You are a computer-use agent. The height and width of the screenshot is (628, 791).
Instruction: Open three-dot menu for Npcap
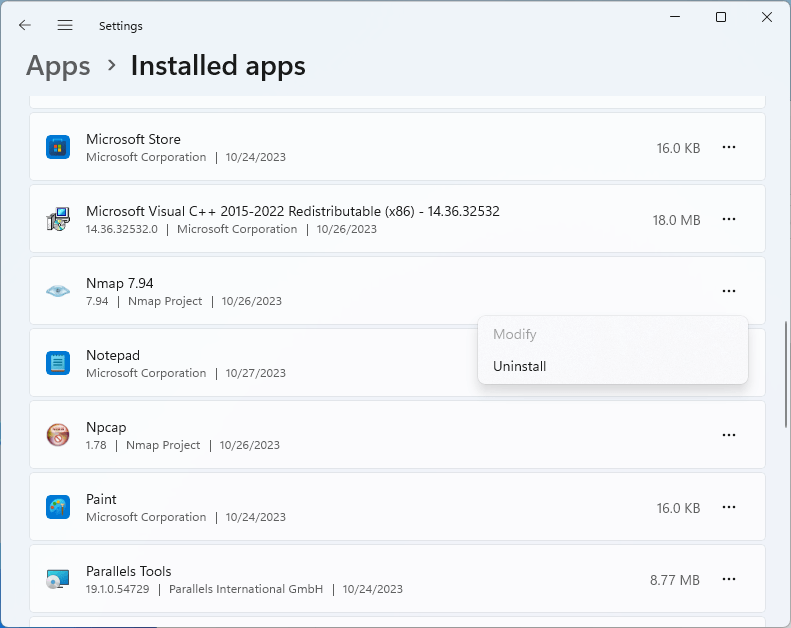(729, 435)
